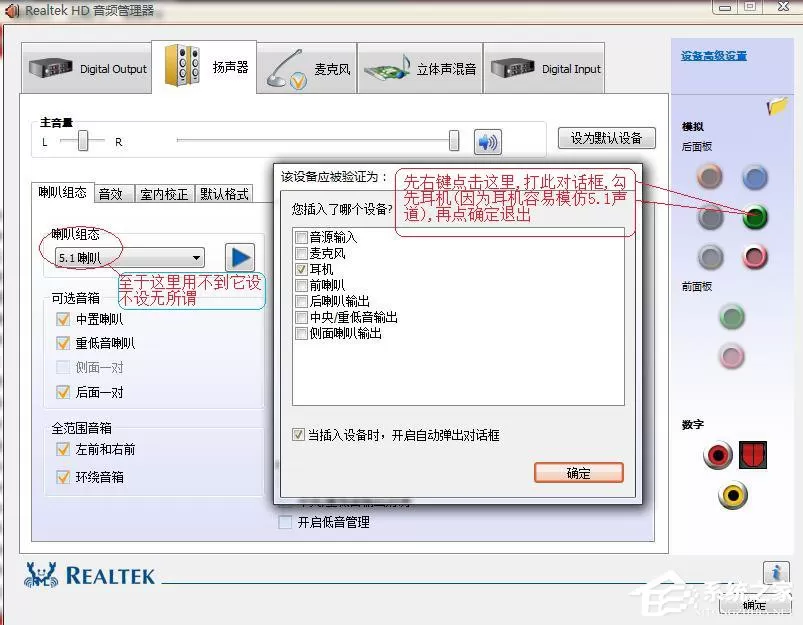Click the yellow folder connector settings icon
This screenshot has height=625, width=803.
pyautogui.click(x=777, y=106)
